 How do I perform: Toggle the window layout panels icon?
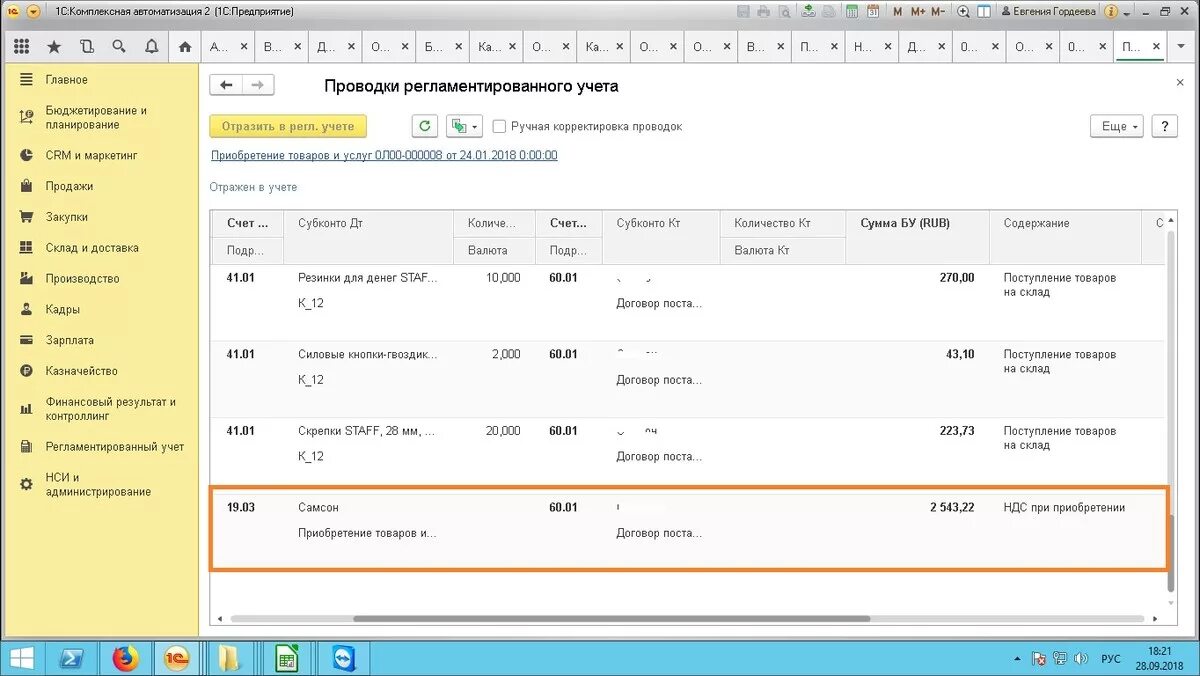pos(984,11)
